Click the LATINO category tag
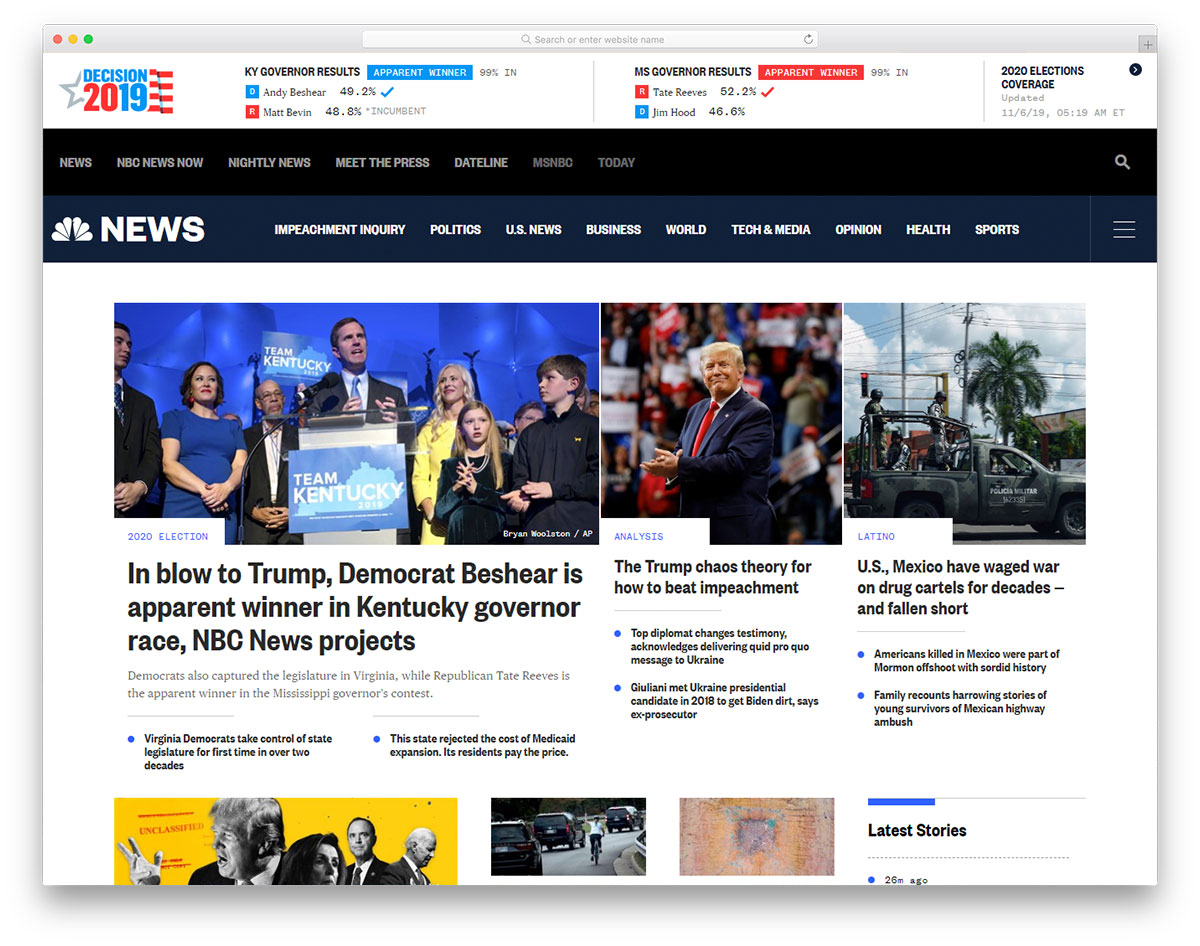Screen dimensions: 1200x946 pyautogui.click(x=876, y=537)
